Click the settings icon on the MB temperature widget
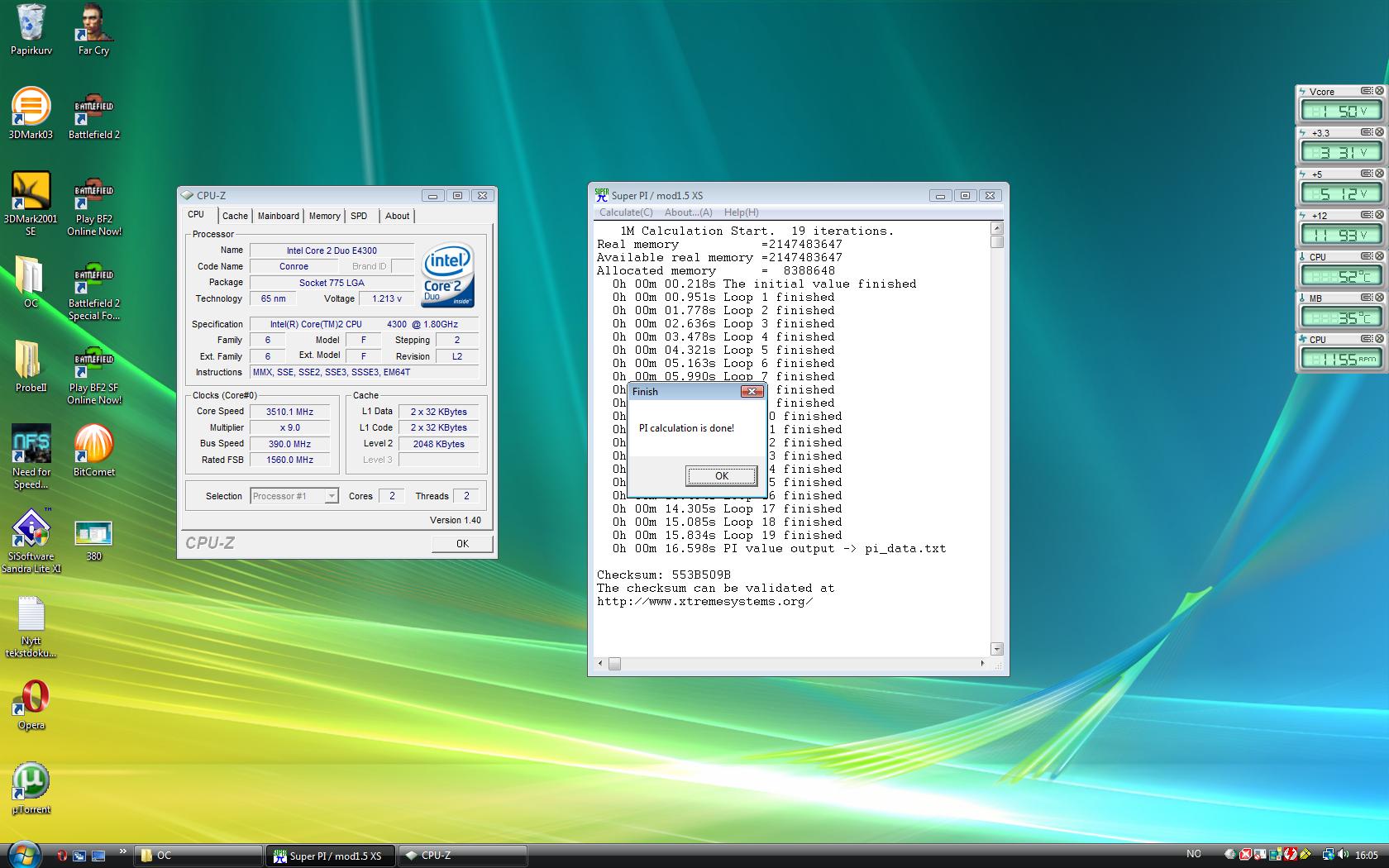This screenshot has width=1389, height=868. pyautogui.click(x=1366, y=298)
